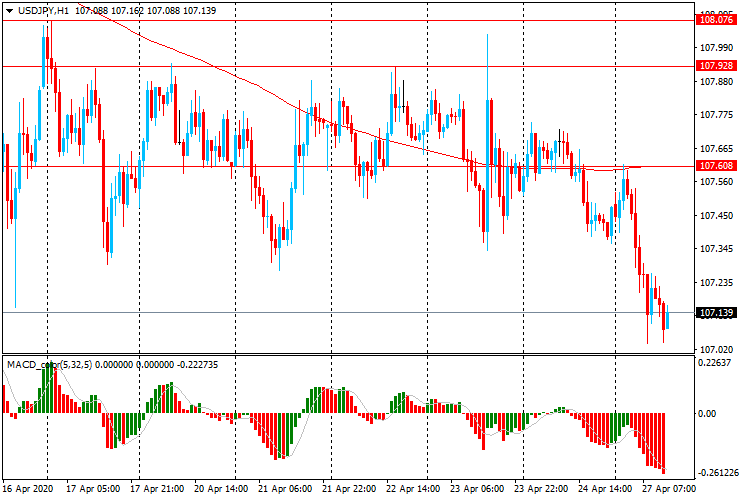Select the 107.990 price scale value
Screen dimensions: 740x500
point(716,48)
